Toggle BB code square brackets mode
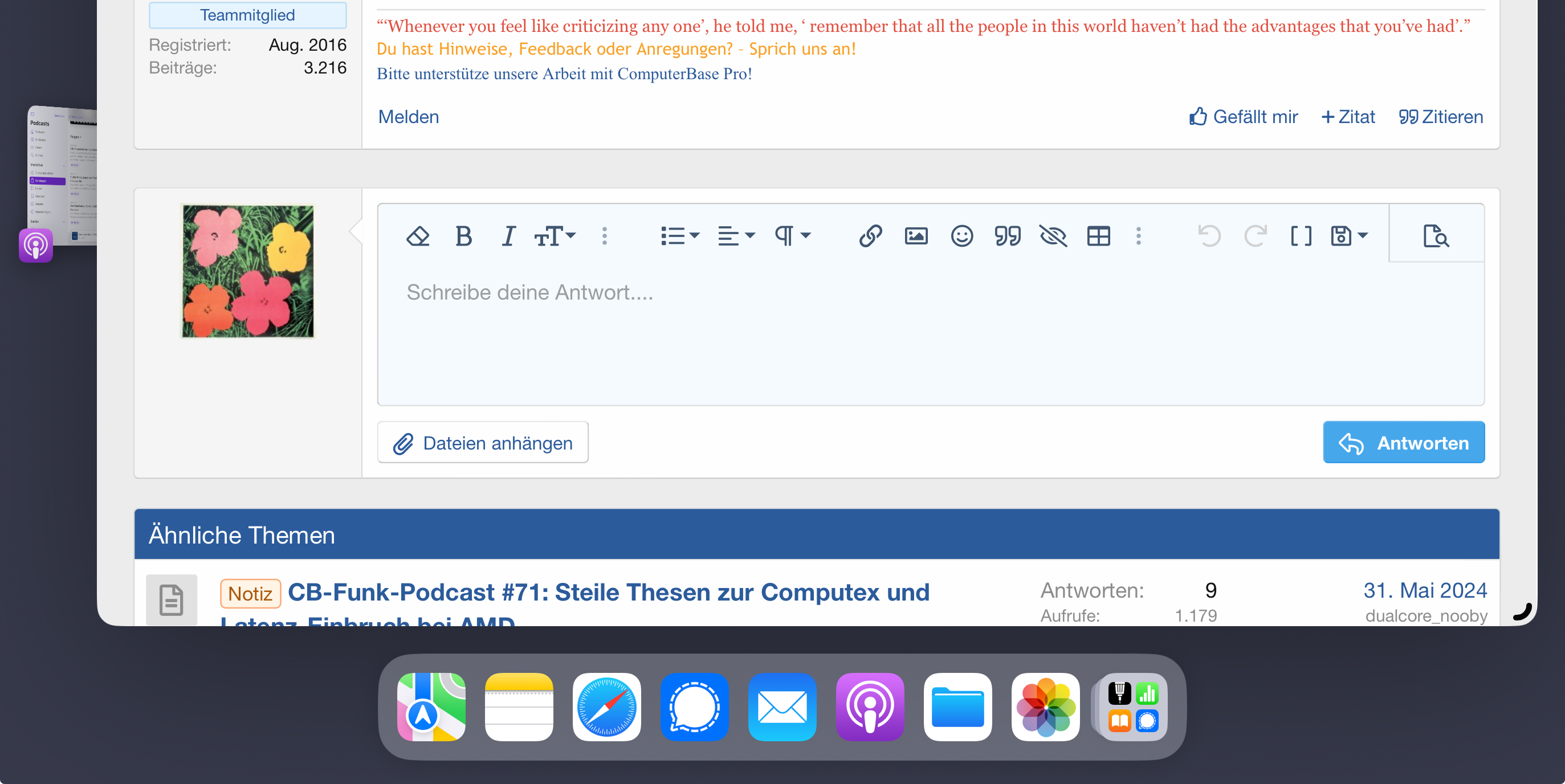 click(1300, 236)
